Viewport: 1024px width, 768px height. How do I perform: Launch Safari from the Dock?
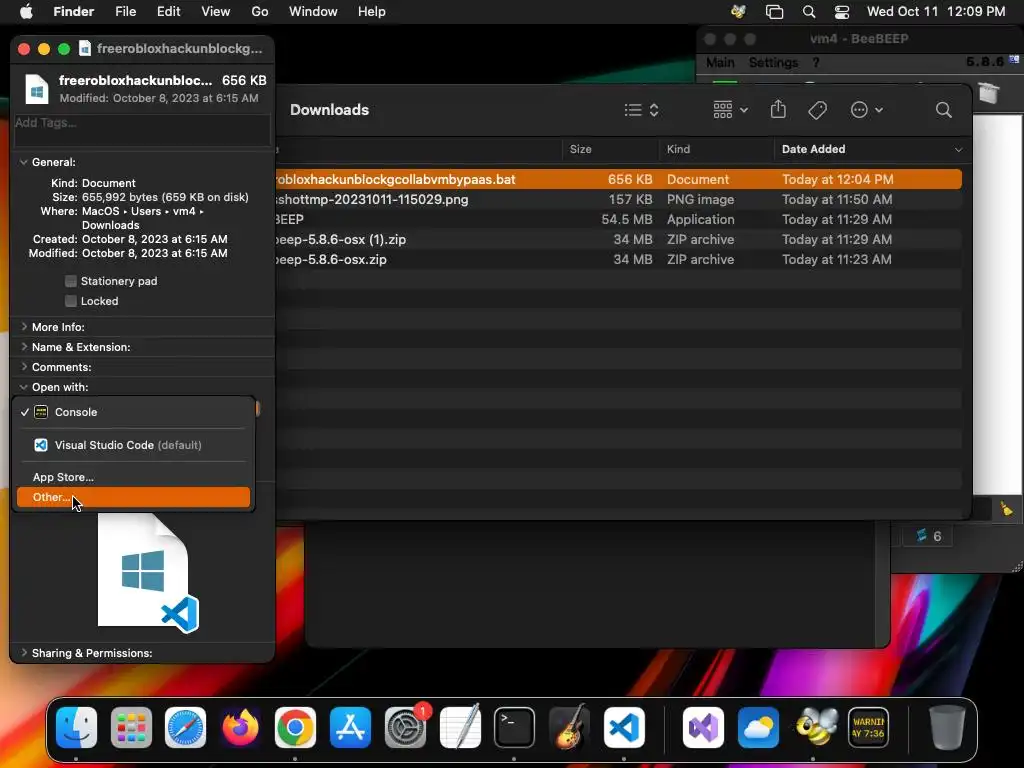(x=185, y=727)
